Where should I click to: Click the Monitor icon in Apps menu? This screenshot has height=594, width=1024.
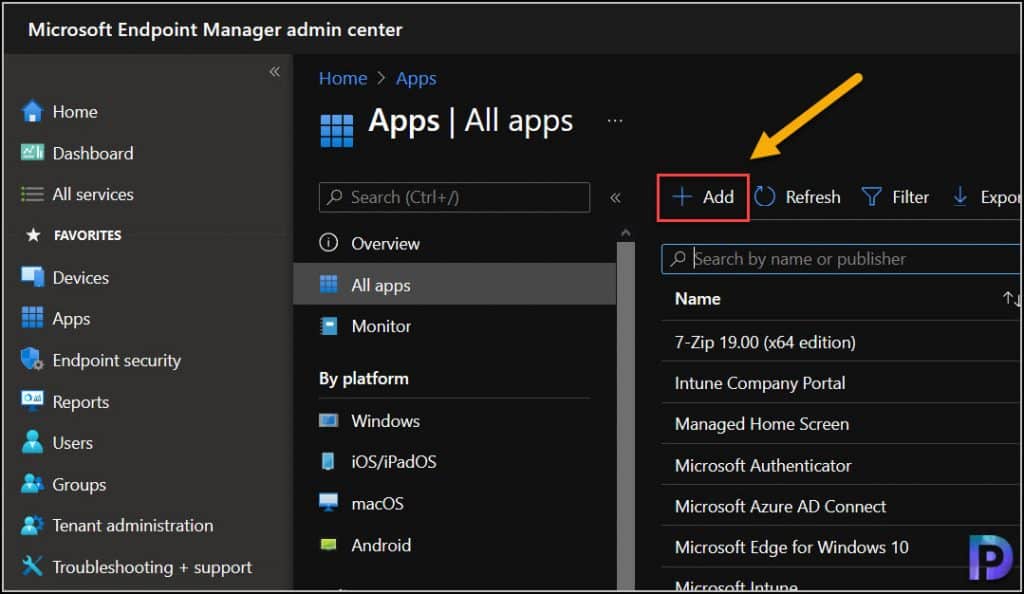(328, 326)
